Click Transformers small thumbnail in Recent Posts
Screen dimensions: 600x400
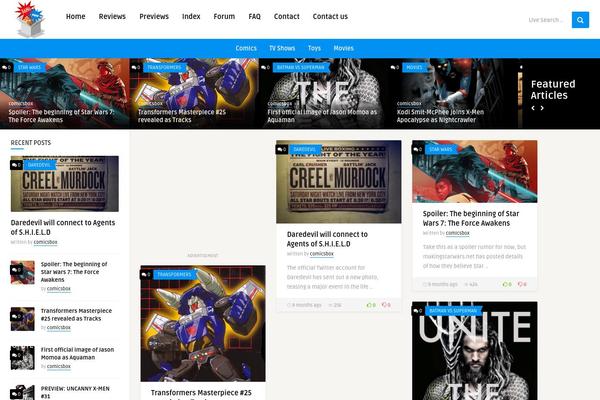click(x=23, y=319)
